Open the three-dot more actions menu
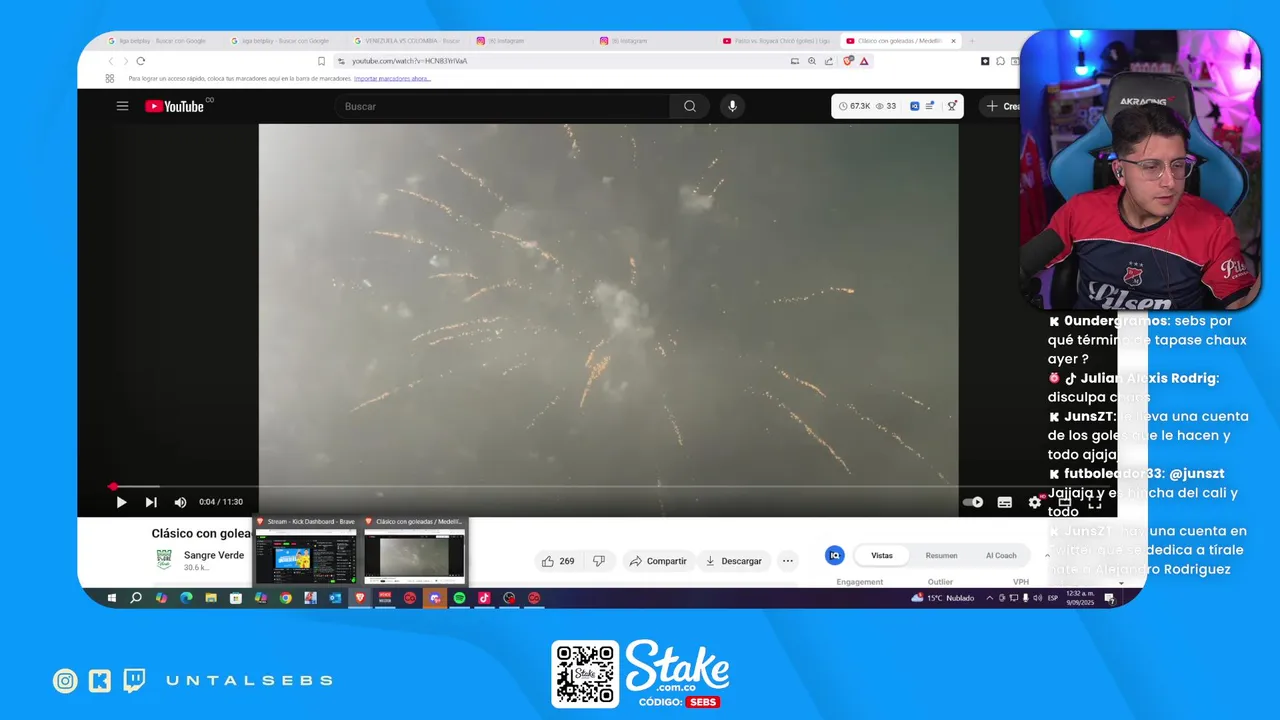 click(788, 561)
